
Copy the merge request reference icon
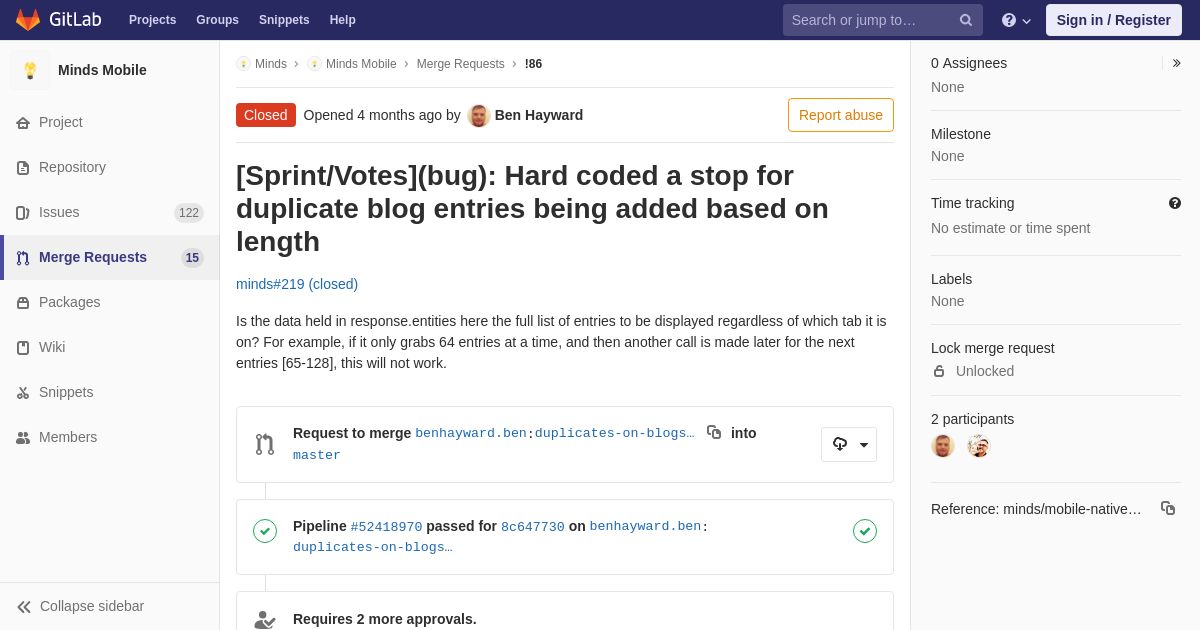coord(1168,508)
